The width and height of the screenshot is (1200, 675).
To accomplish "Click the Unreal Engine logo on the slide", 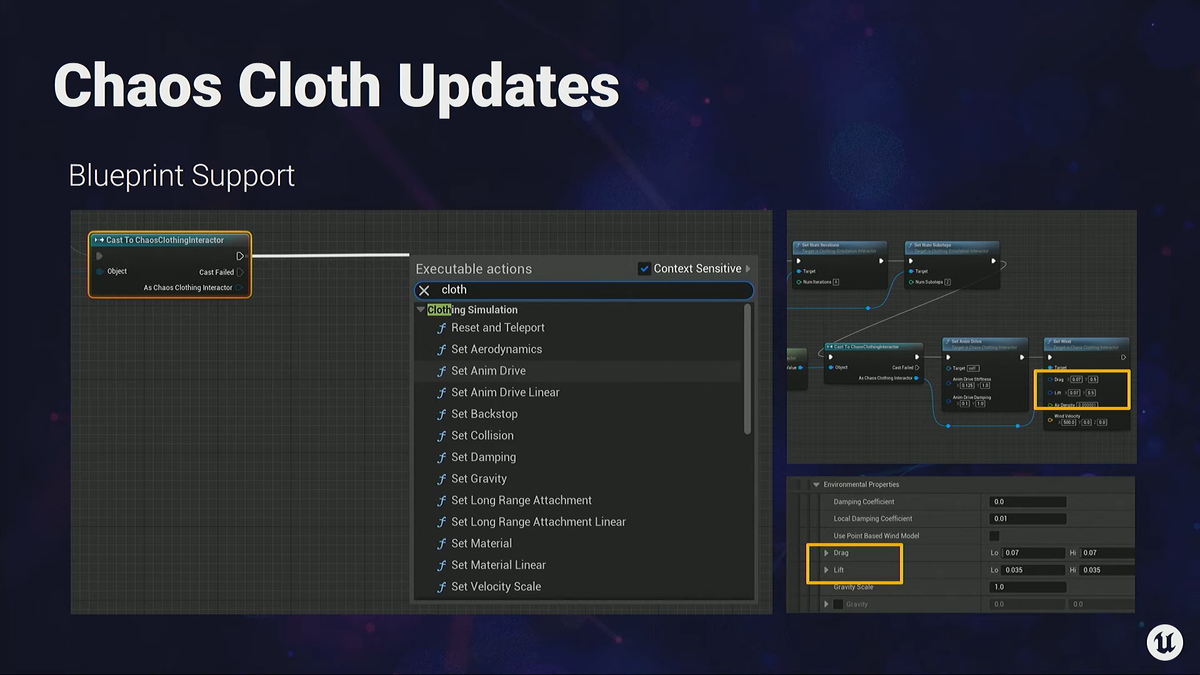I will pyautogui.click(x=1165, y=642).
